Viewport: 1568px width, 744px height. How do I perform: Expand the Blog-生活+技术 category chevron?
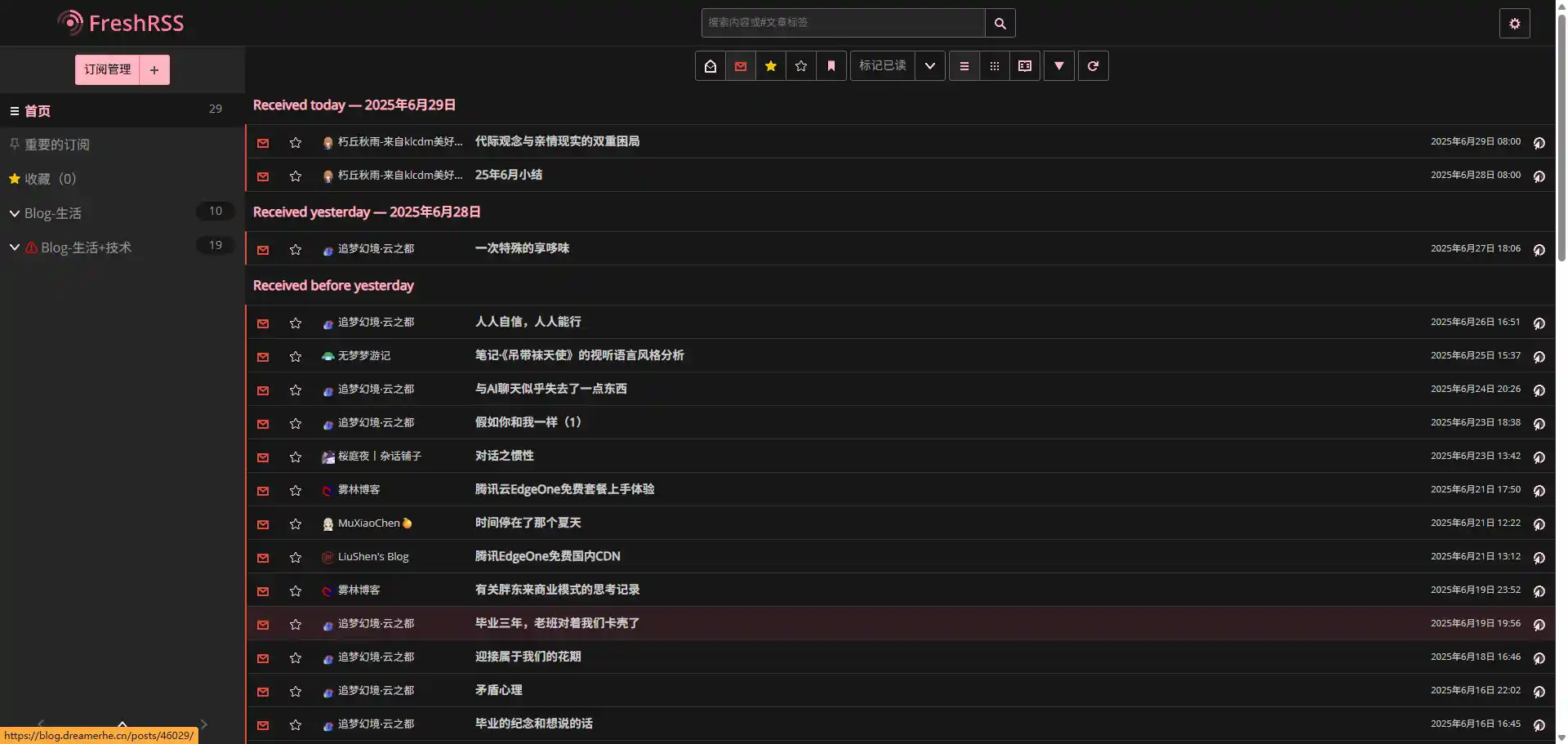click(15, 247)
